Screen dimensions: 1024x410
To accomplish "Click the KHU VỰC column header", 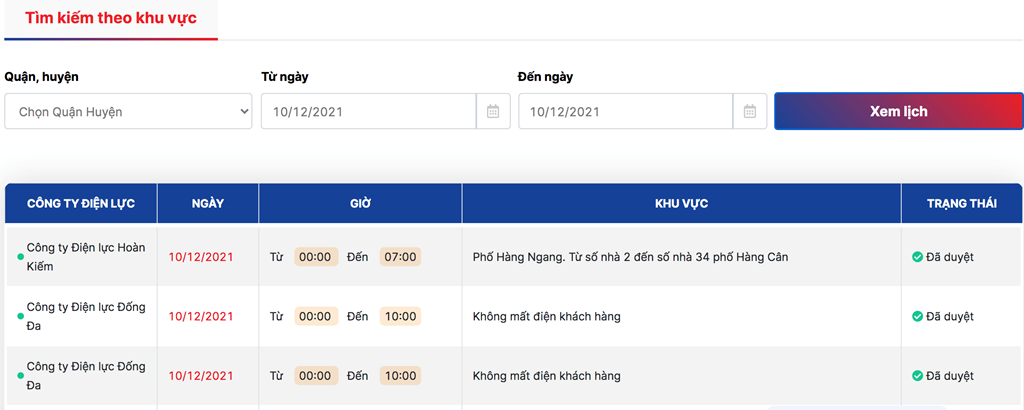I will point(682,204).
